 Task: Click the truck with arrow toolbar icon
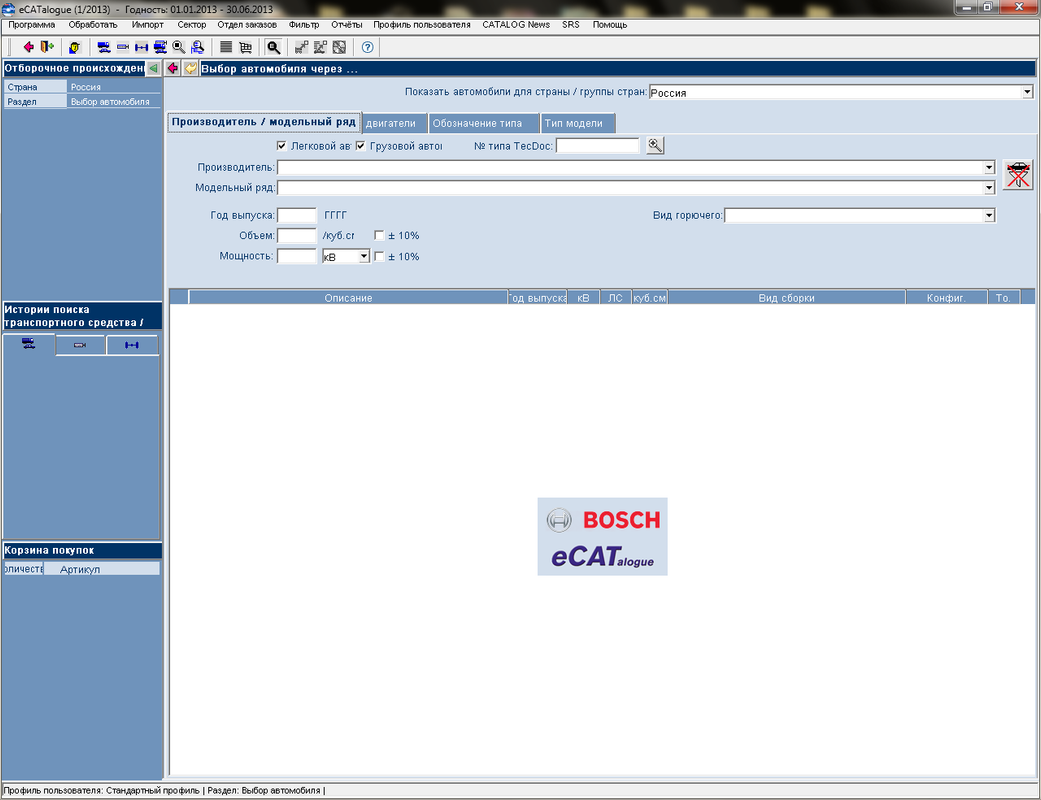coord(160,47)
